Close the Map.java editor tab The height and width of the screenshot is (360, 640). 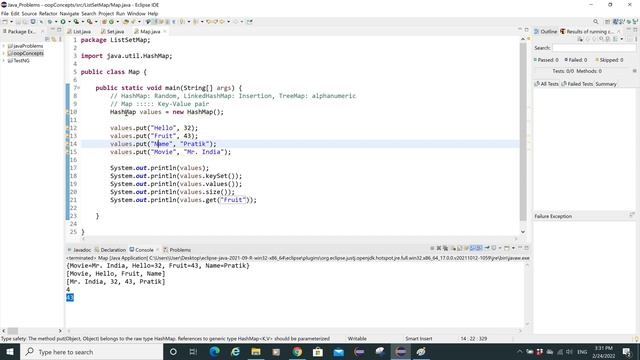165,31
